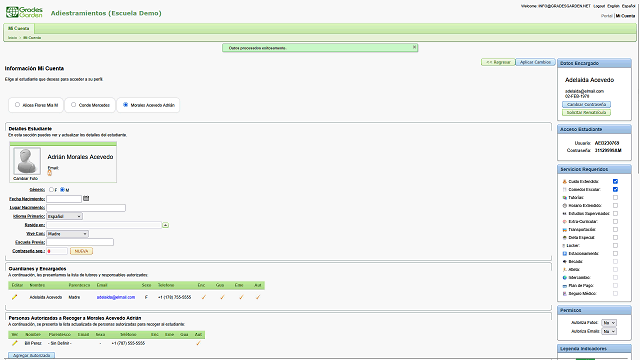Click Solicitar Rematrícula button
The image size is (640, 360).
point(586,113)
